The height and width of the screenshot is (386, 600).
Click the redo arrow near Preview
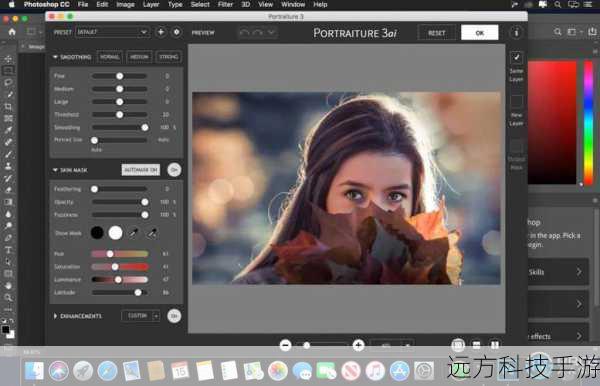coord(258,33)
